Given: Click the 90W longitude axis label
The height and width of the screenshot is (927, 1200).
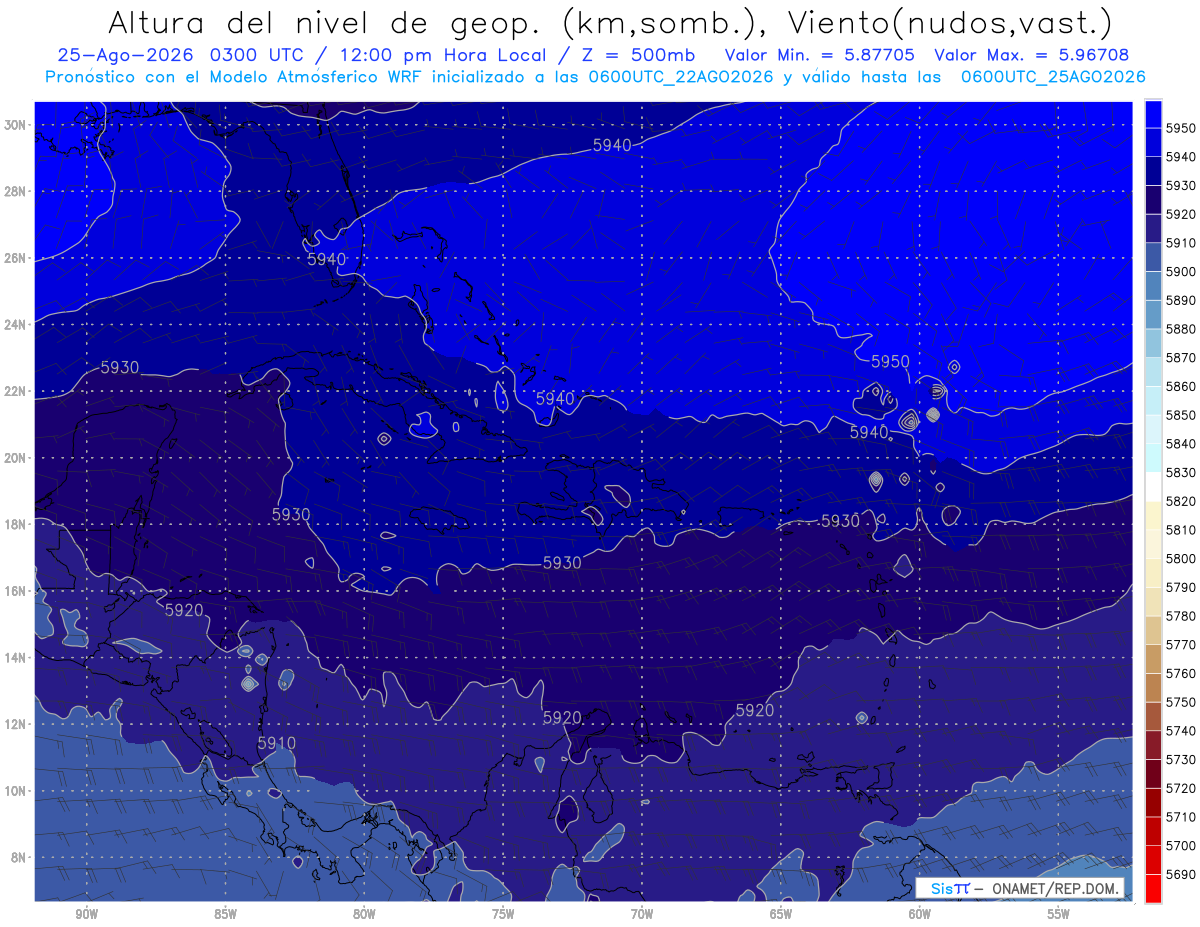Looking at the screenshot, I should coord(86,915).
